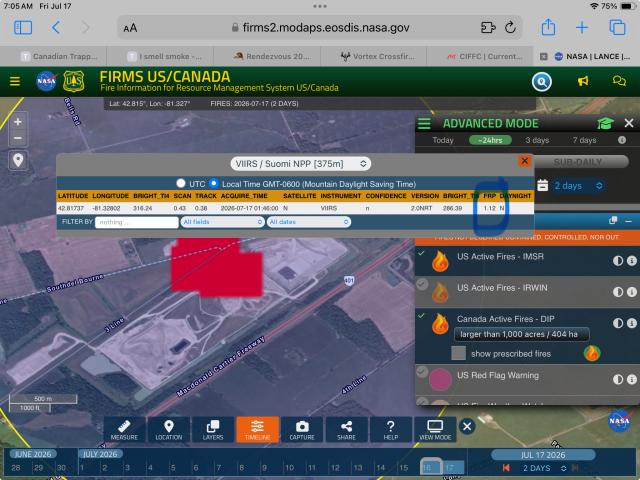Open the Capture camera tool
This screenshot has height=480, width=640.
click(302, 429)
